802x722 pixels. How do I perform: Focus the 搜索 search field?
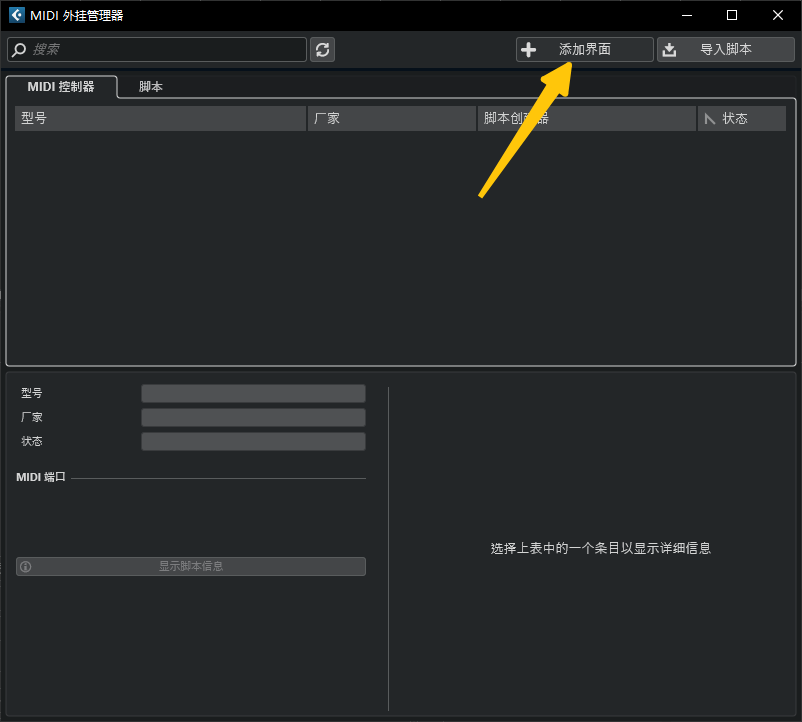157,50
